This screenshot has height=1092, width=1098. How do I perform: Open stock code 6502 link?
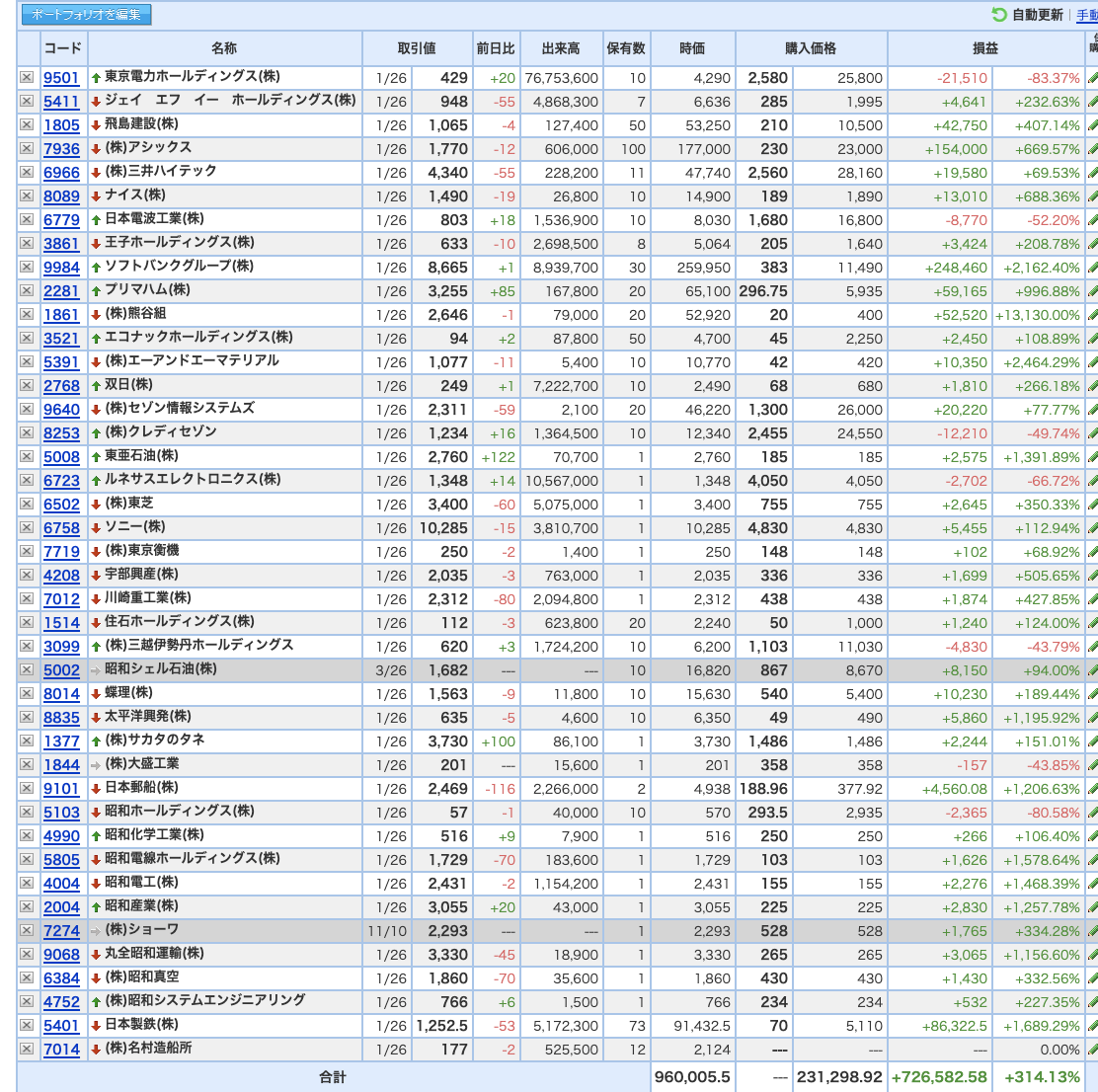tap(61, 504)
